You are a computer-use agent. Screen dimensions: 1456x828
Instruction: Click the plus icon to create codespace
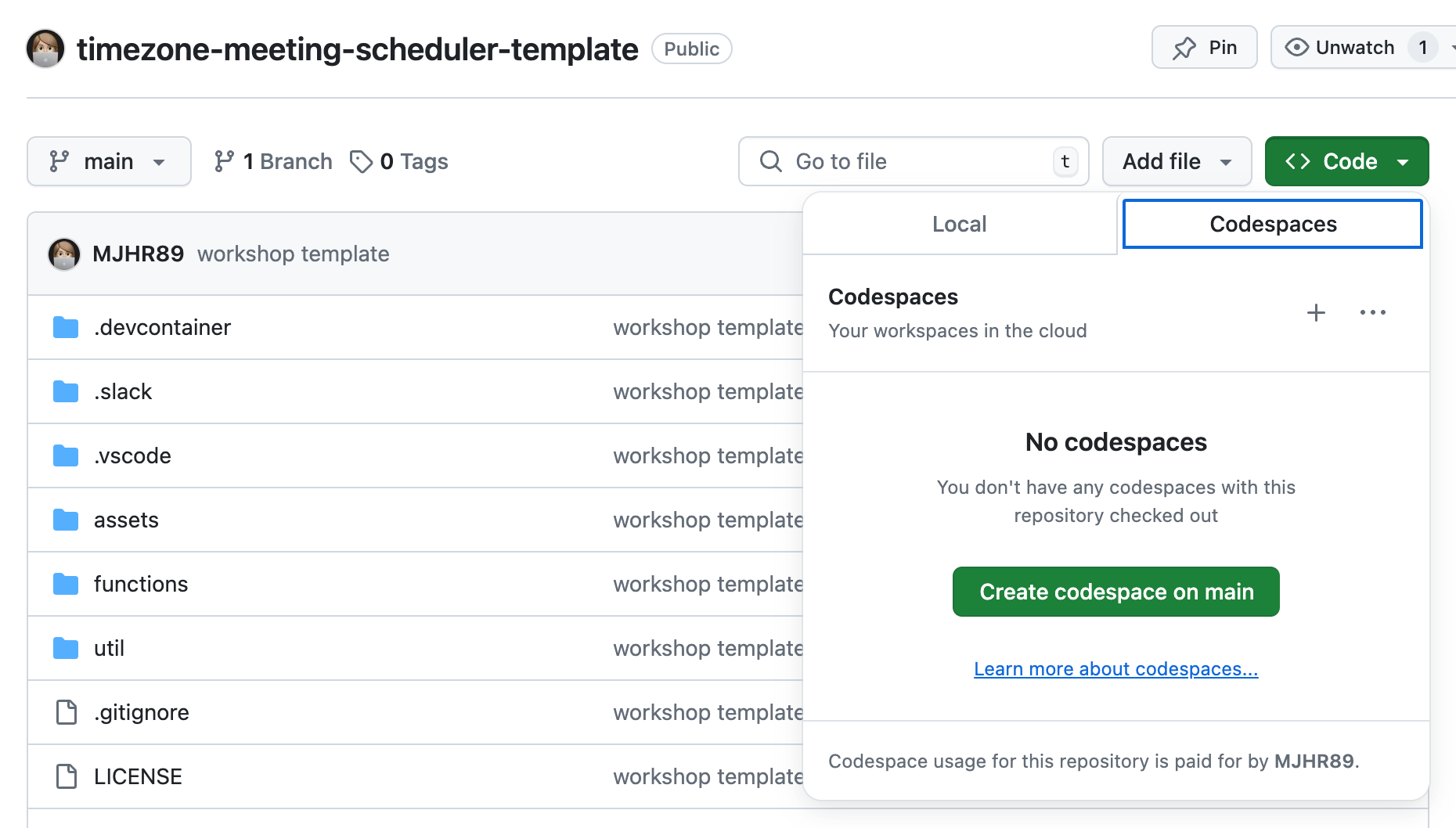point(1316,313)
